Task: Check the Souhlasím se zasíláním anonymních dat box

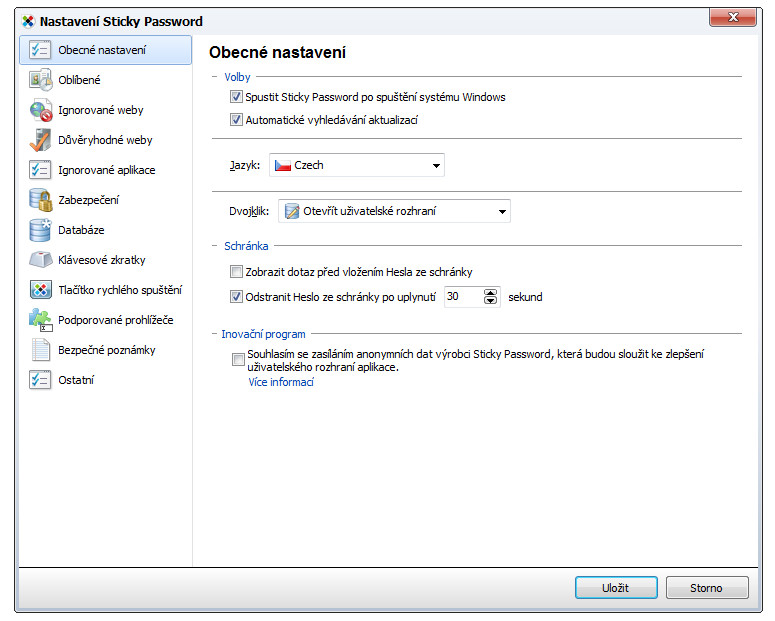Action: pos(238,359)
